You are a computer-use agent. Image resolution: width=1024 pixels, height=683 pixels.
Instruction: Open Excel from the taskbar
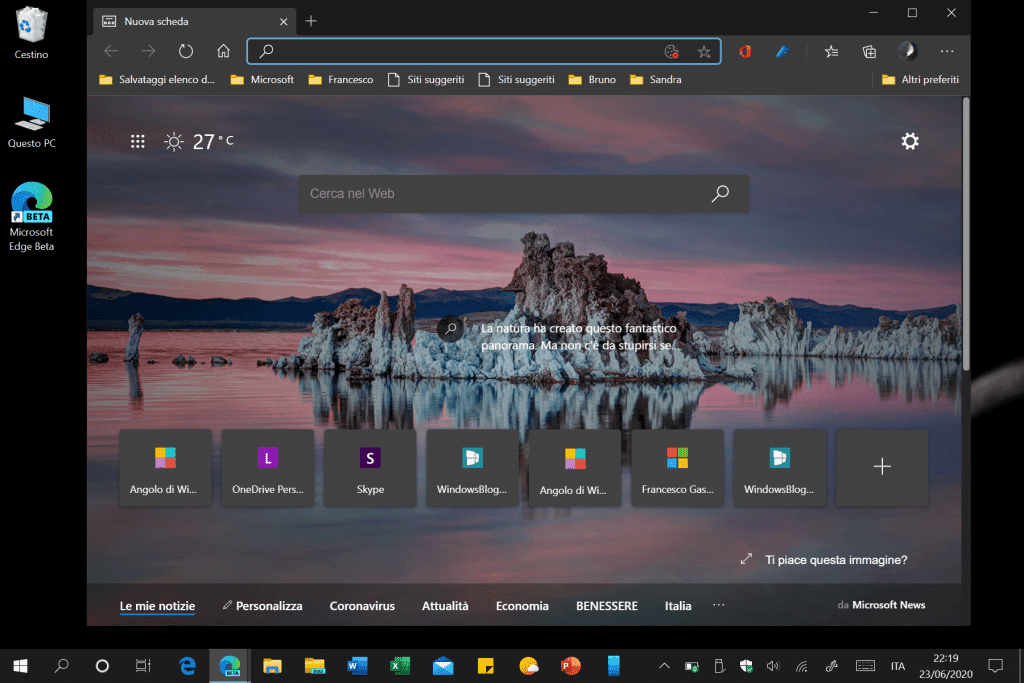(x=400, y=665)
